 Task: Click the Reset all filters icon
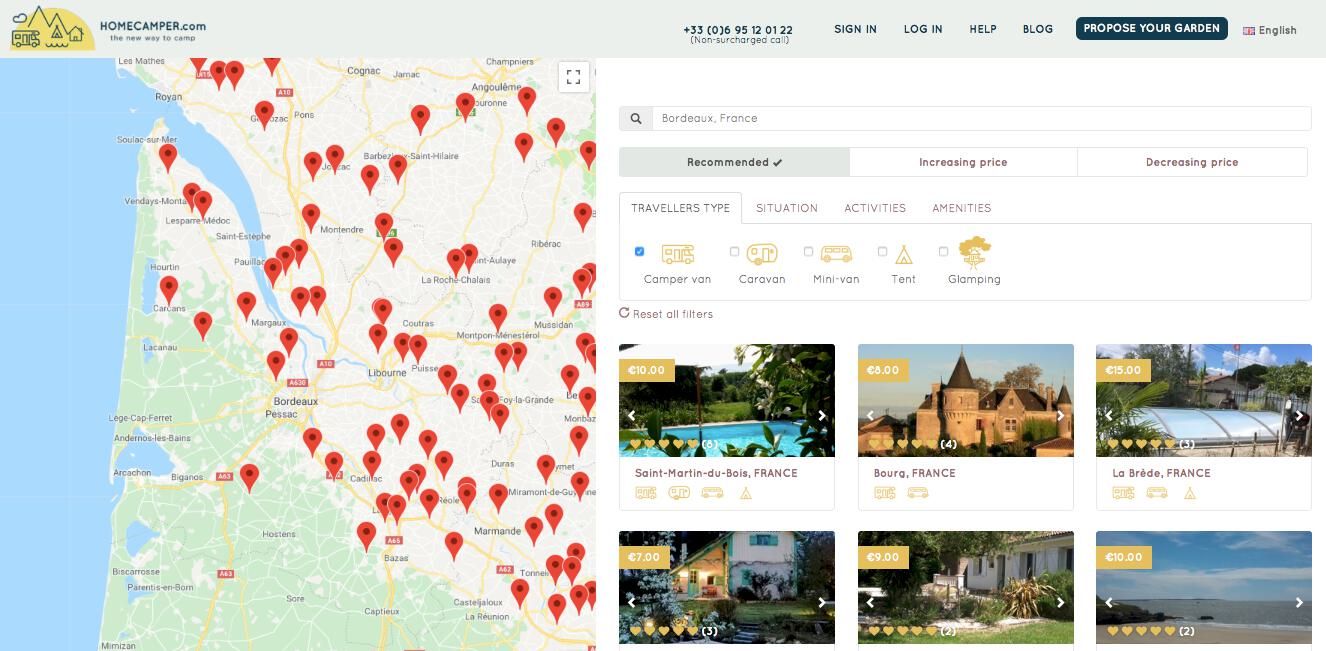(x=624, y=313)
